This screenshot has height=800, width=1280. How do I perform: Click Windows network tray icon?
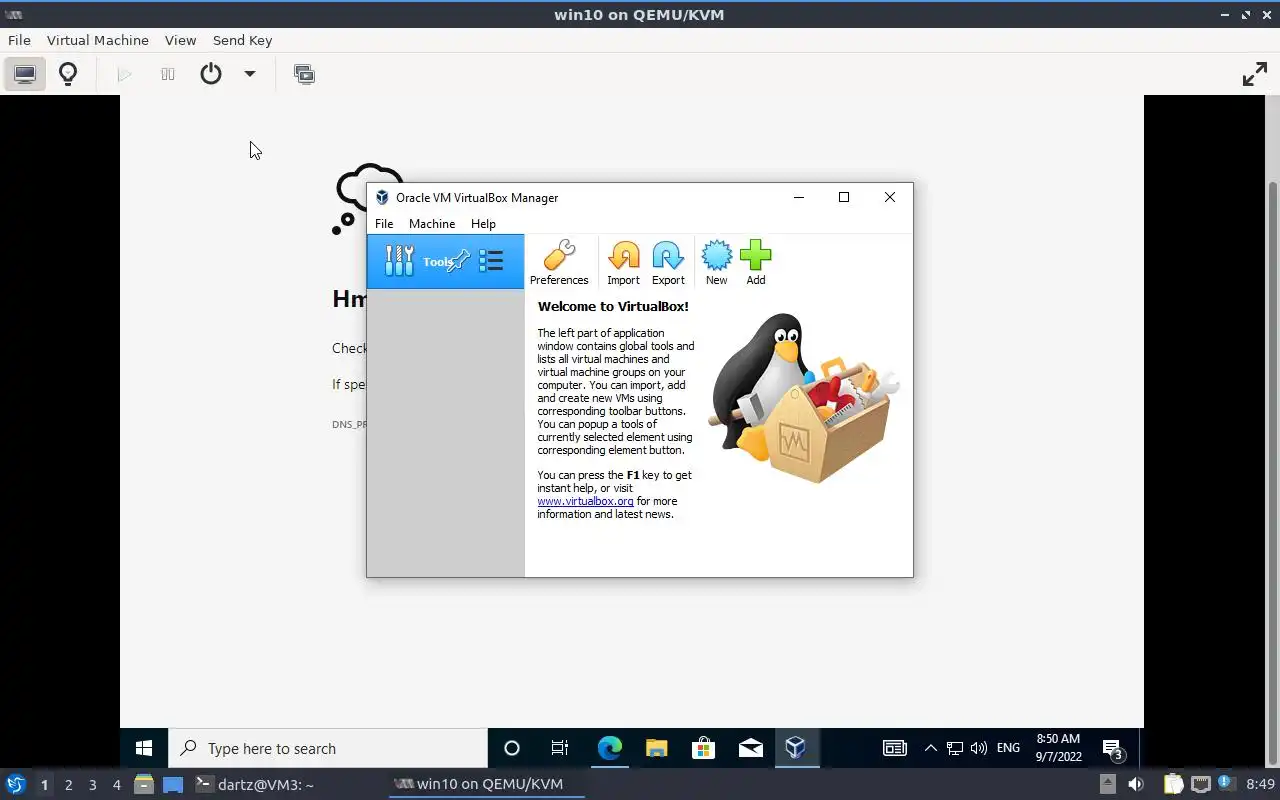tap(955, 748)
